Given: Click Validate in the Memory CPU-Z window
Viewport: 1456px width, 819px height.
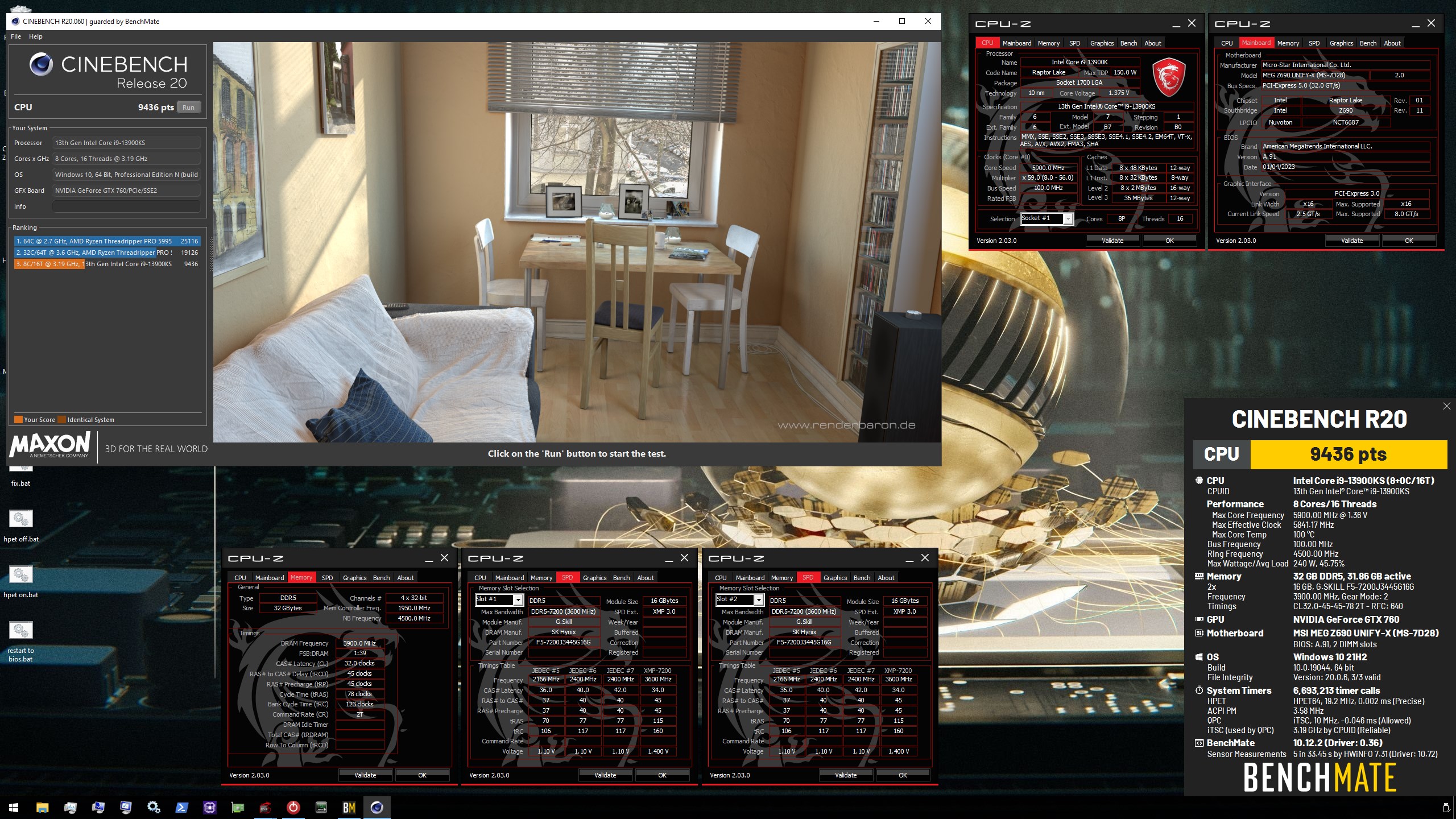Looking at the screenshot, I should tap(365, 775).
